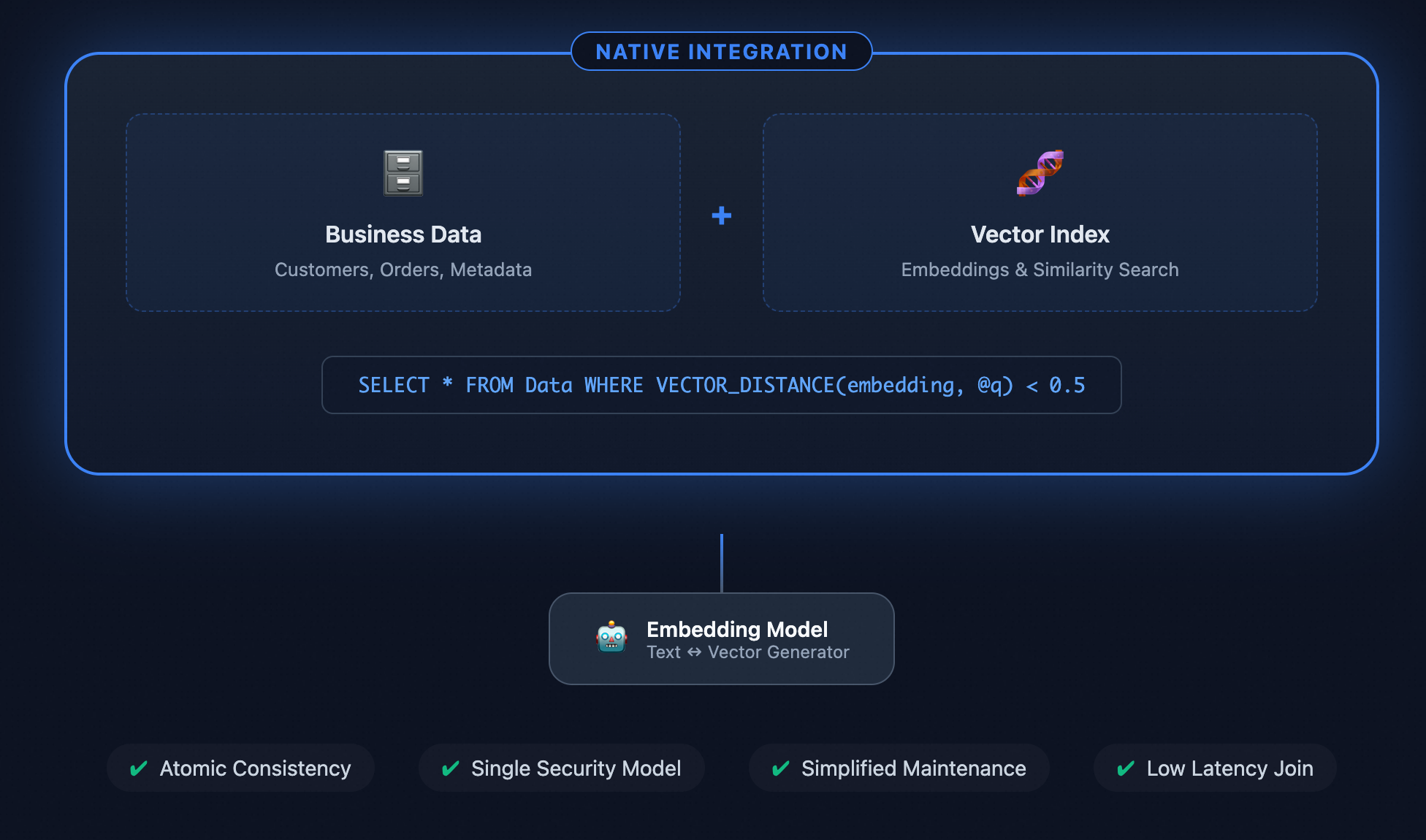Click "Embeddings & Similarity Search" subtitle
The height and width of the screenshot is (840, 1426).
(1040, 270)
